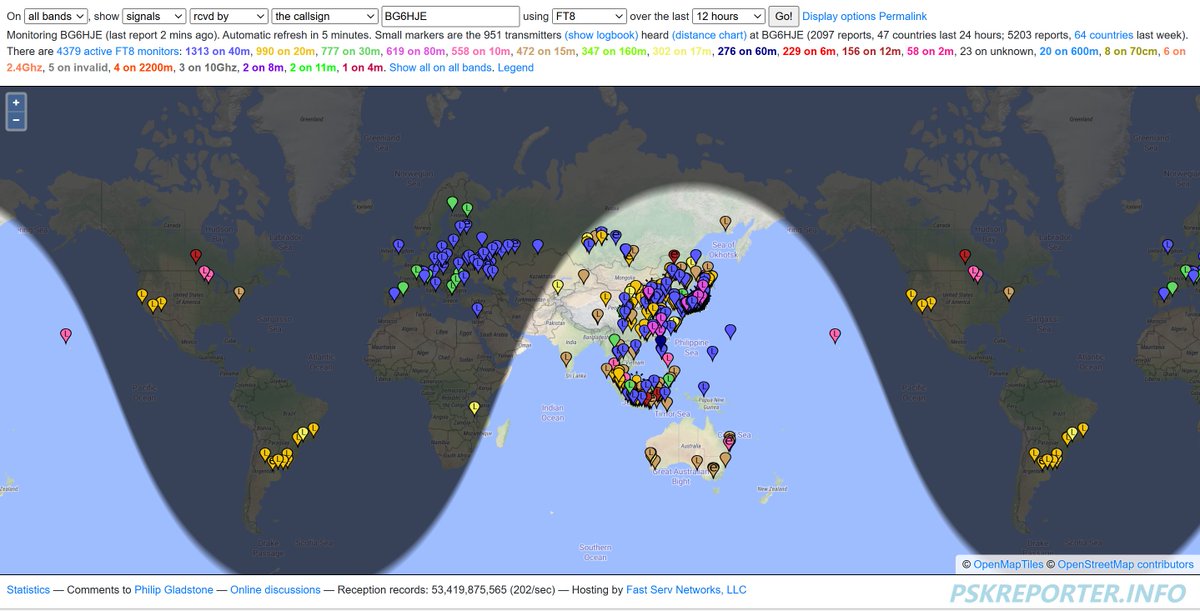
Task: Filter by '347 on 160m' band entry
Action: point(613,51)
